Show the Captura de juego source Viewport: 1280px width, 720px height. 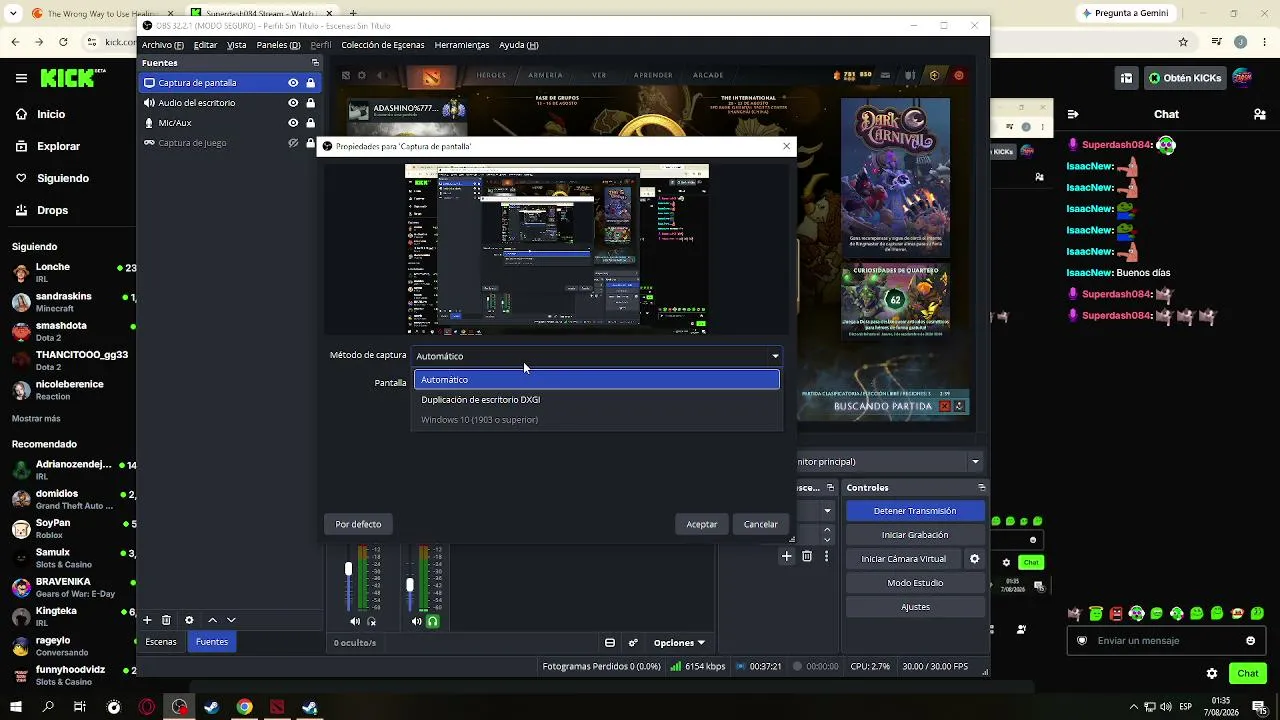(293, 143)
